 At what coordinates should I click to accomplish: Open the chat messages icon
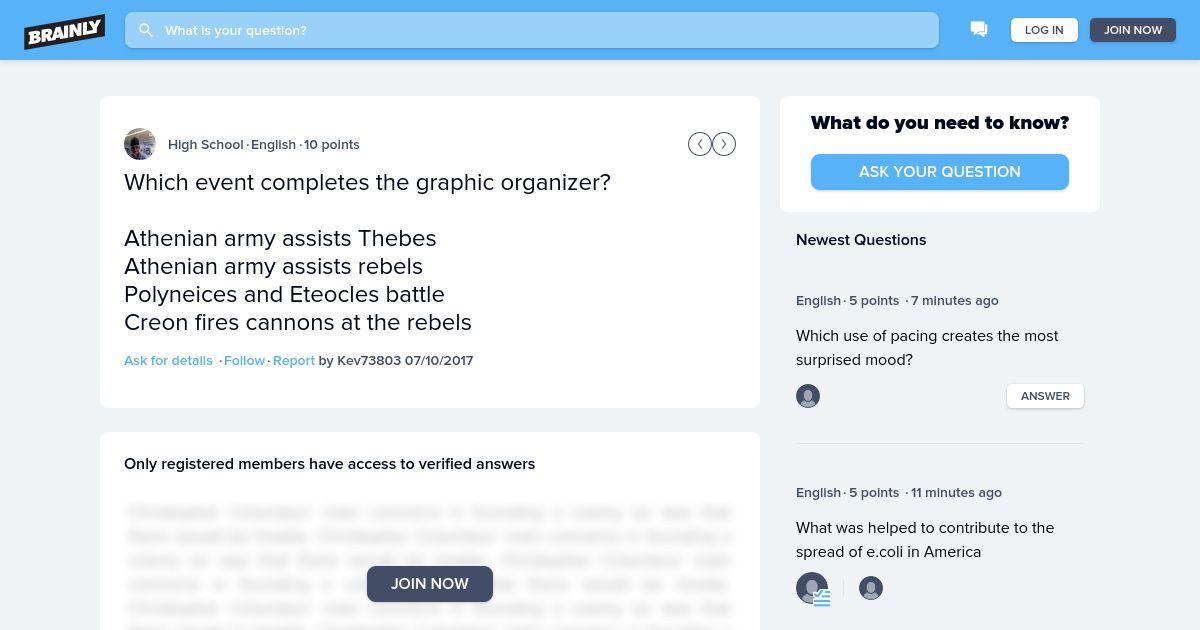979,30
